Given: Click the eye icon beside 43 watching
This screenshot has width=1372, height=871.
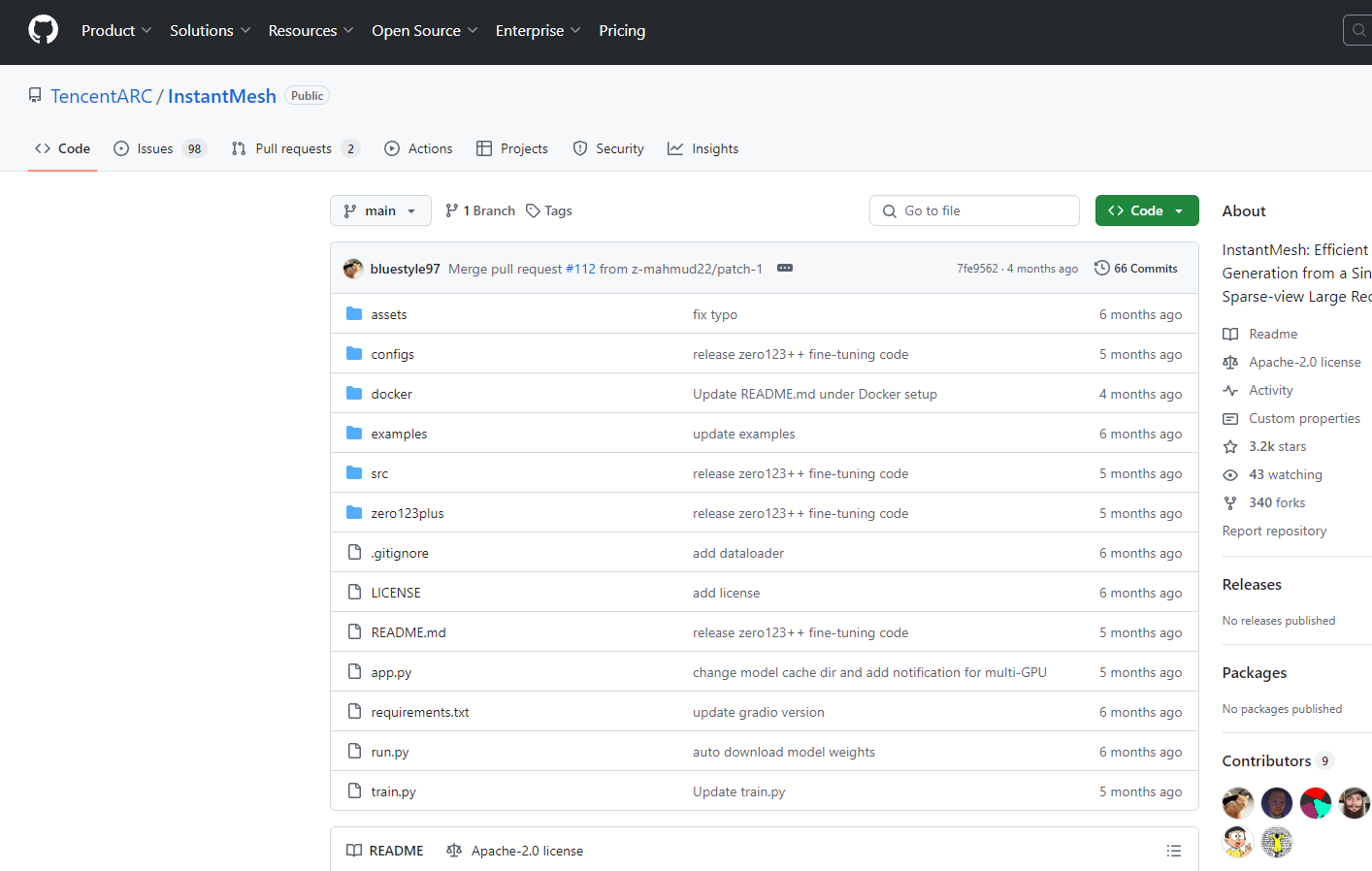Looking at the screenshot, I should click(x=1230, y=475).
